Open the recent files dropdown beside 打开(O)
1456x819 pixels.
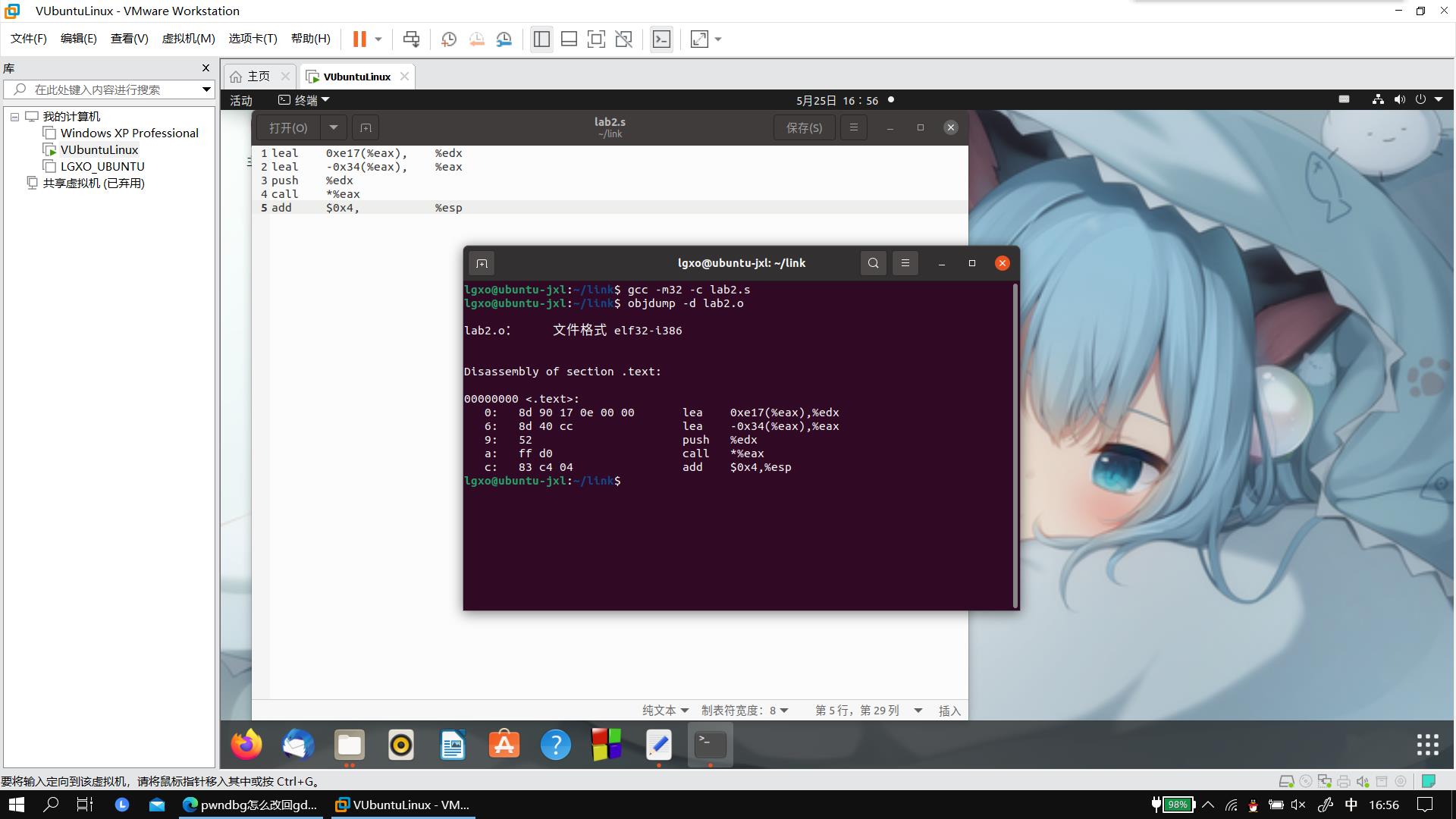point(333,127)
